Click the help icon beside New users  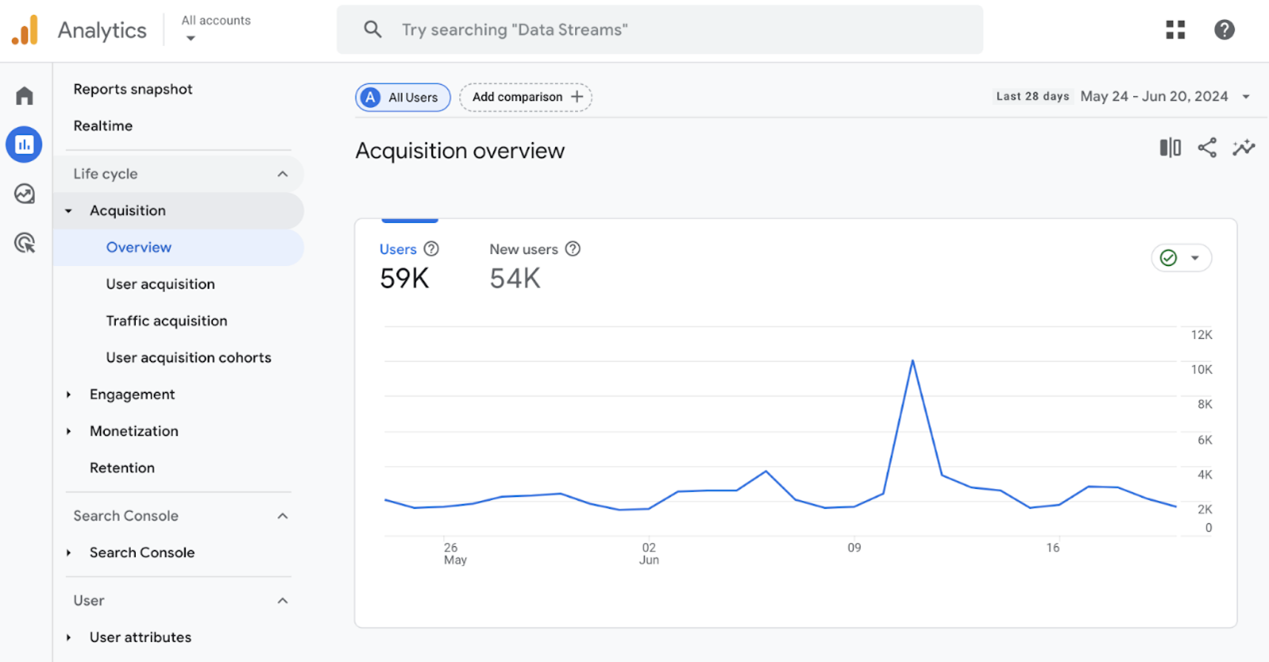(x=573, y=249)
